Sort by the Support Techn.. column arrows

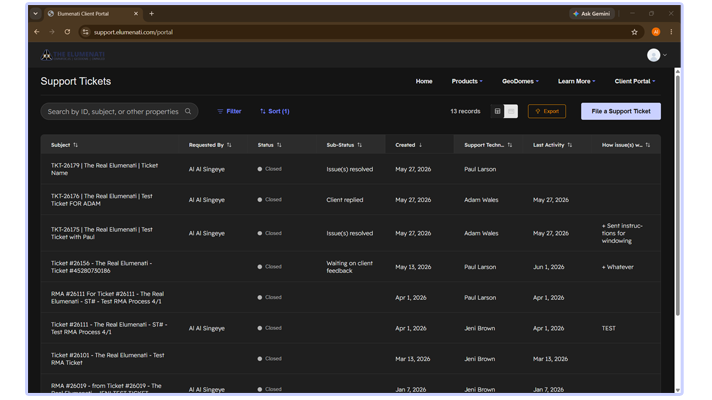click(510, 145)
